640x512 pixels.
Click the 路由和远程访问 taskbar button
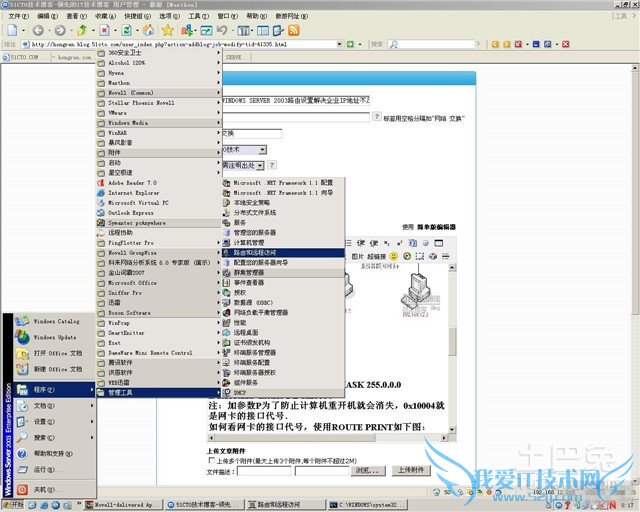tap(286, 505)
